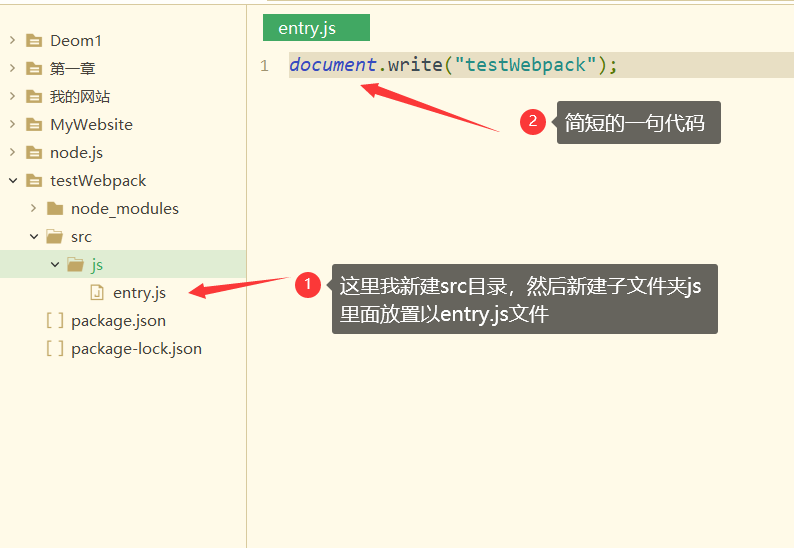Select the src folder name
Screen dimensions: 794x548
82,237
